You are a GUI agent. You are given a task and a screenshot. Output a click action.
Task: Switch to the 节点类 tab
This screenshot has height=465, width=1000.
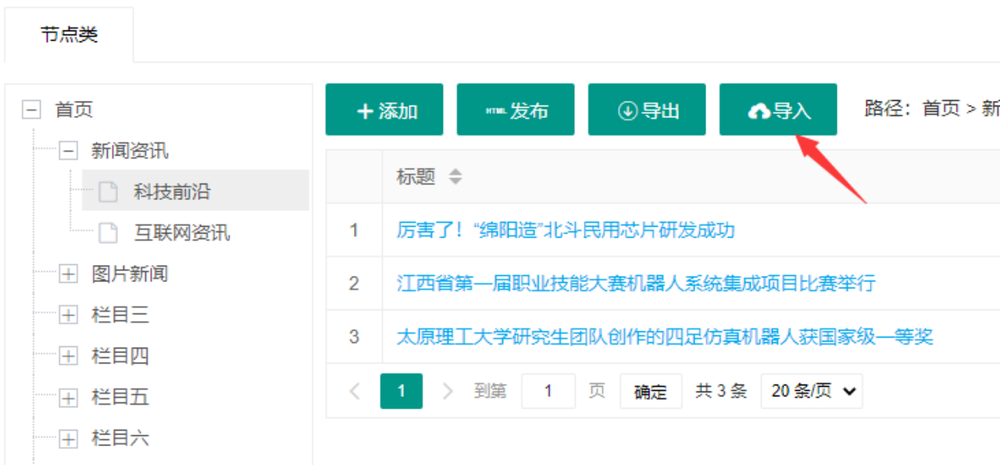pos(69,35)
